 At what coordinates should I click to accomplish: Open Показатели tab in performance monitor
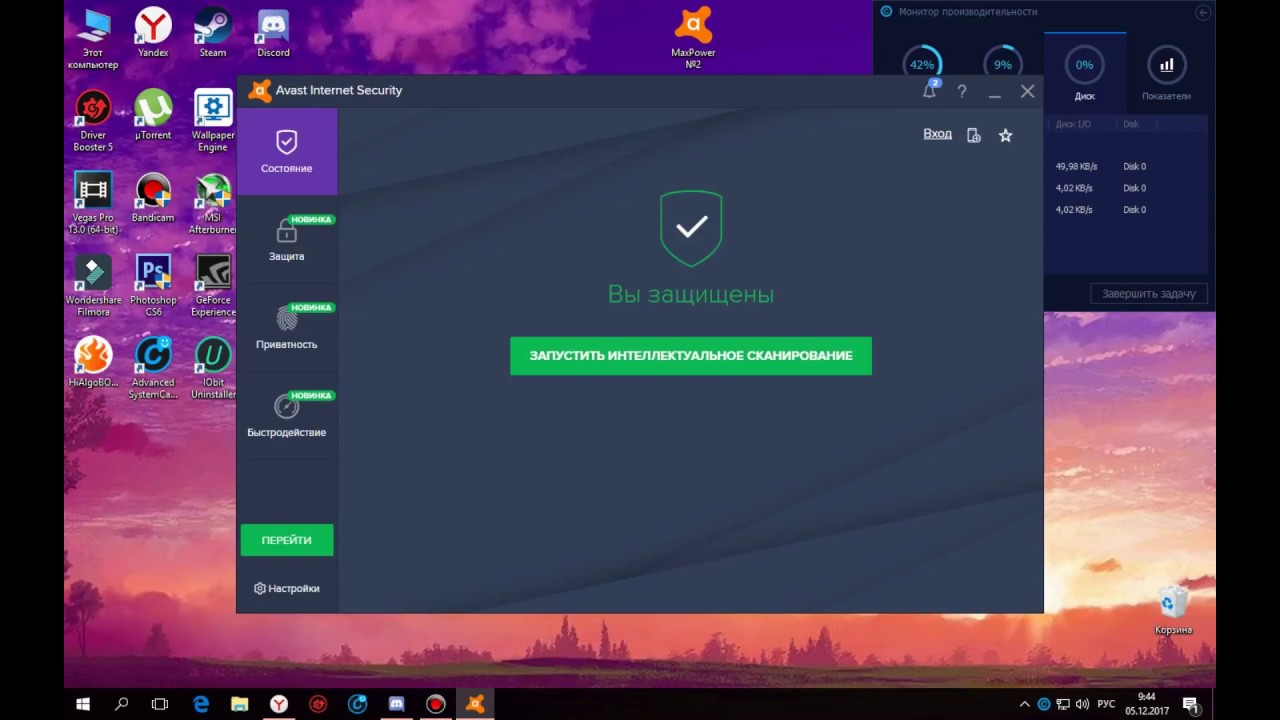(1166, 72)
